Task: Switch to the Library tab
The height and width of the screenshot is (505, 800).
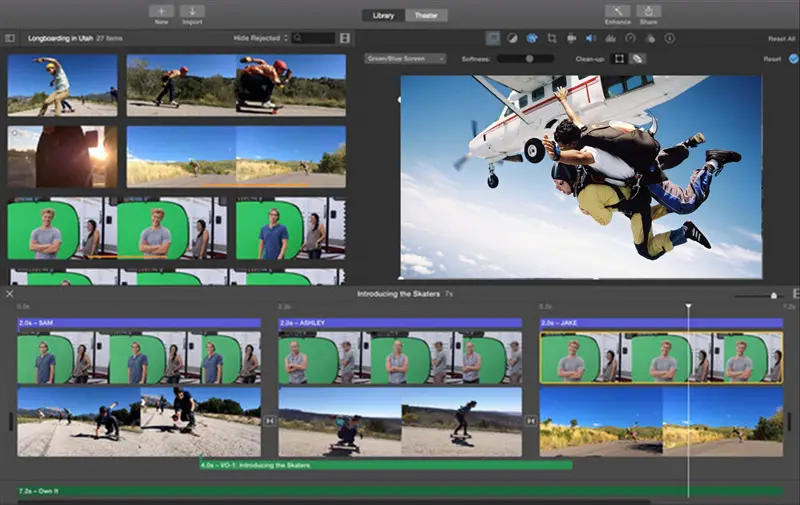Action: tap(385, 16)
